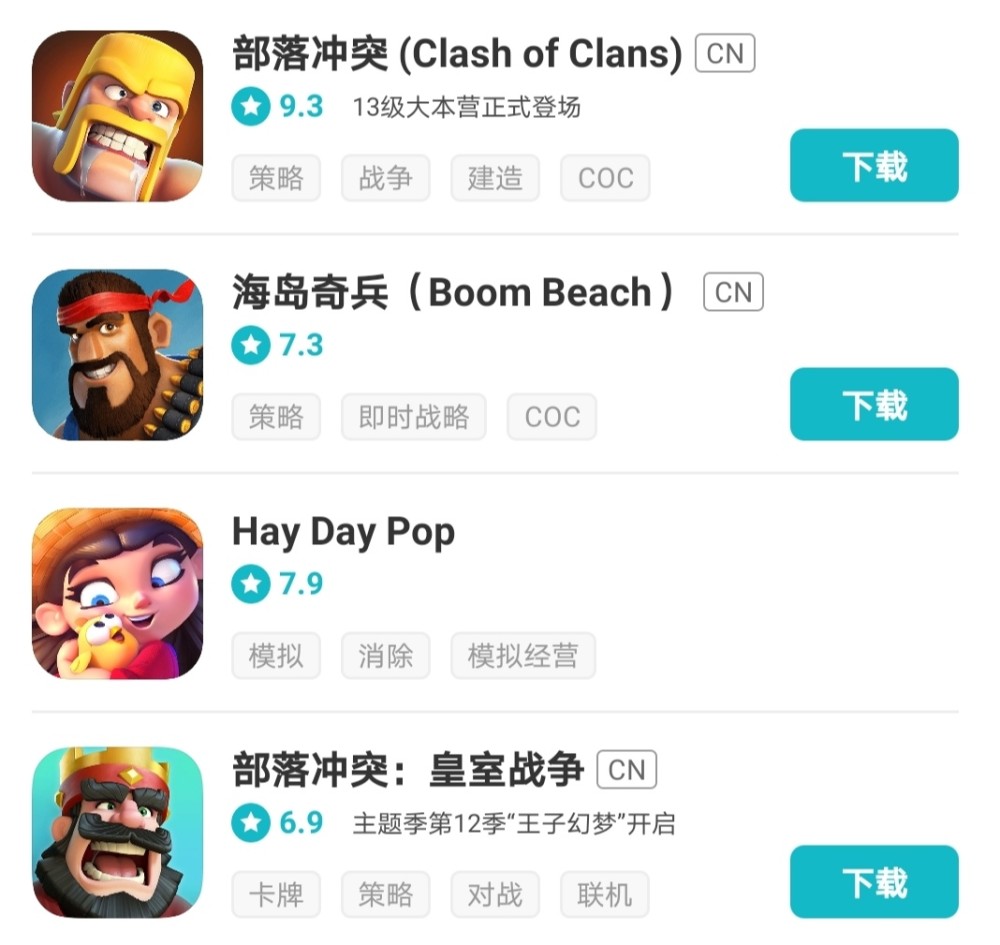The width and height of the screenshot is (1000, 945).
Task: Select the 建造 tag
Action: click(x=496, y=178)
